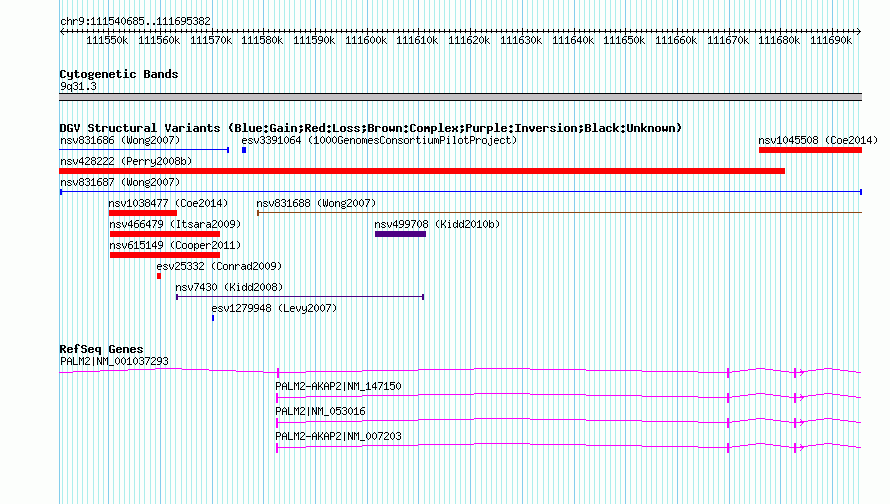Select the RefSeq Genes track title
Viewport: 890px width, 504px height.
tap(101, 349)
